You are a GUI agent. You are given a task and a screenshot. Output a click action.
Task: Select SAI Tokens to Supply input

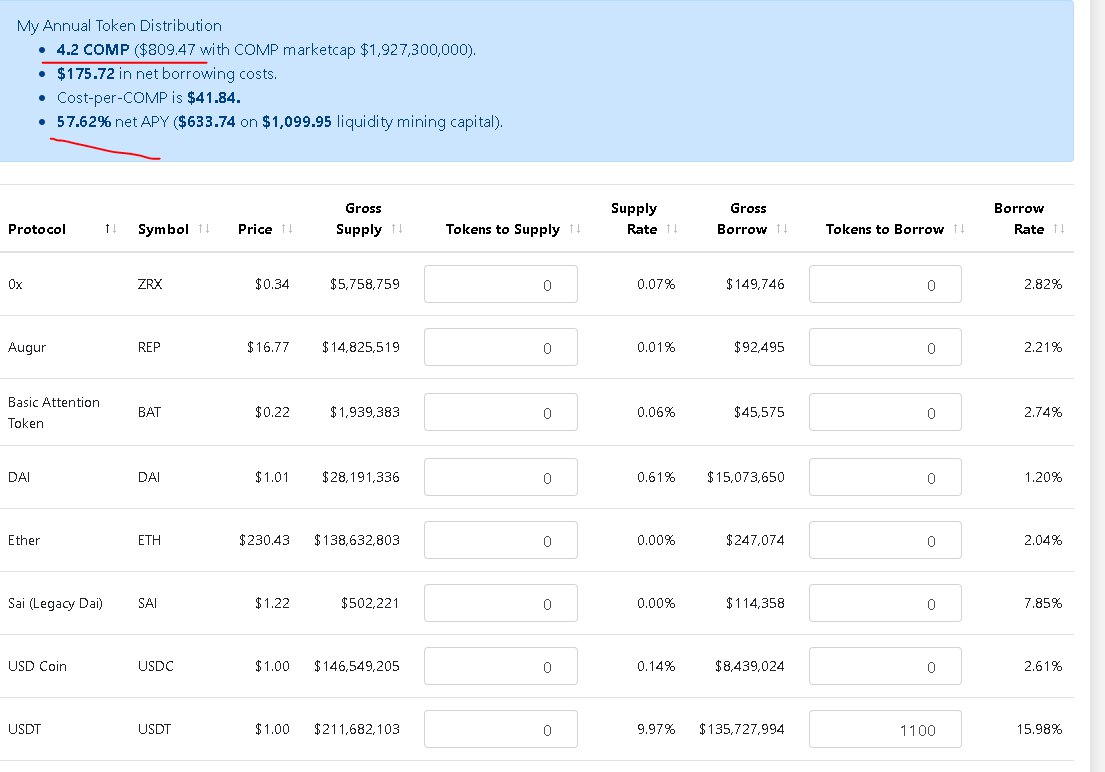(x=500, y=603)
